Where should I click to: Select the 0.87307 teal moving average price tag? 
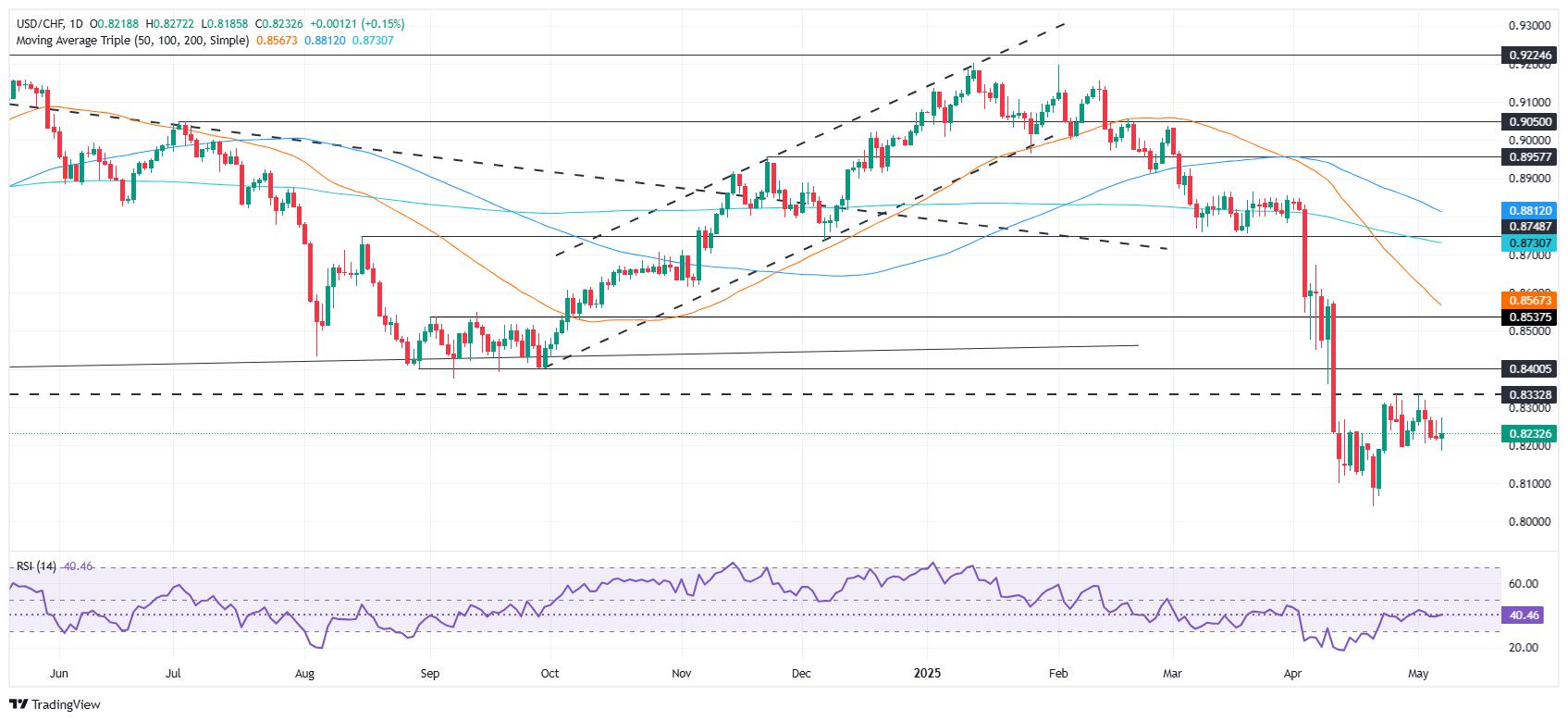point(1529,241)
